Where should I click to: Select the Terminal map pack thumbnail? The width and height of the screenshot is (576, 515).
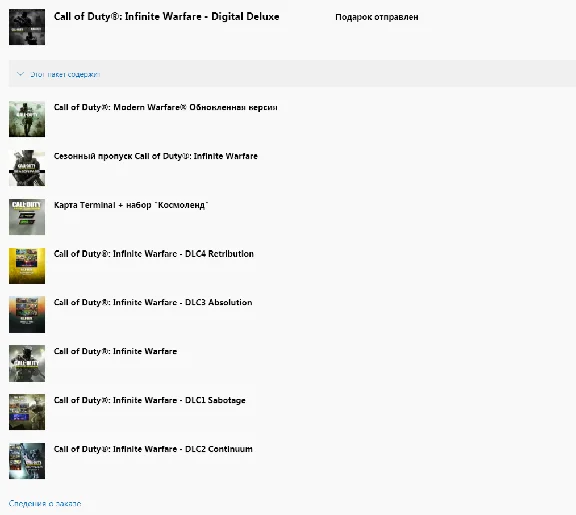click(x=27, y=217)
